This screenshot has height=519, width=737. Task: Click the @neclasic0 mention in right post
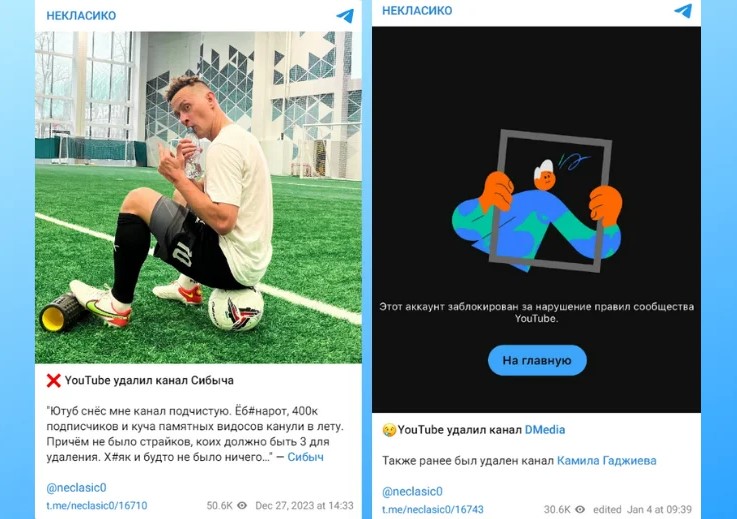point(412,492)
